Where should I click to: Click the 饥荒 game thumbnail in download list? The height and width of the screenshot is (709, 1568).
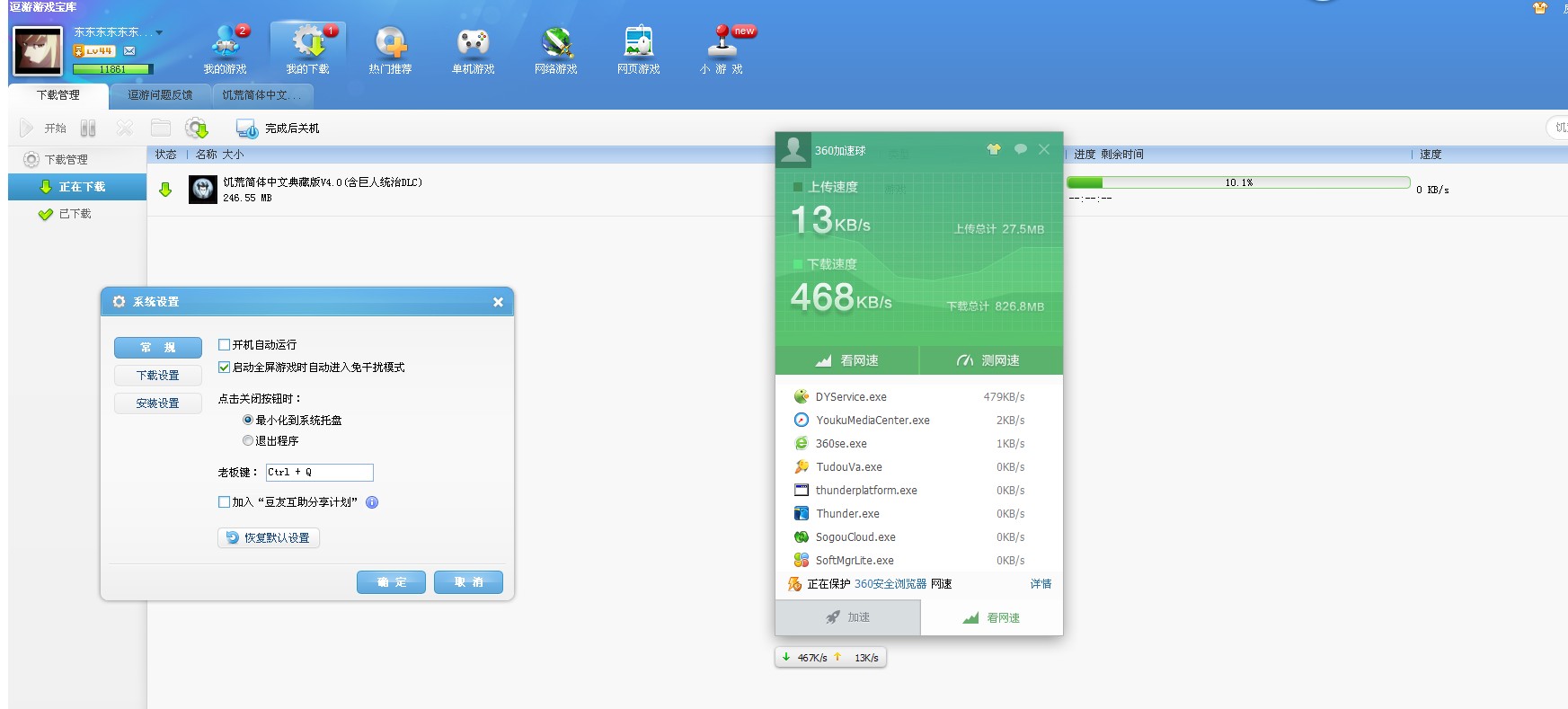[203, 190]
